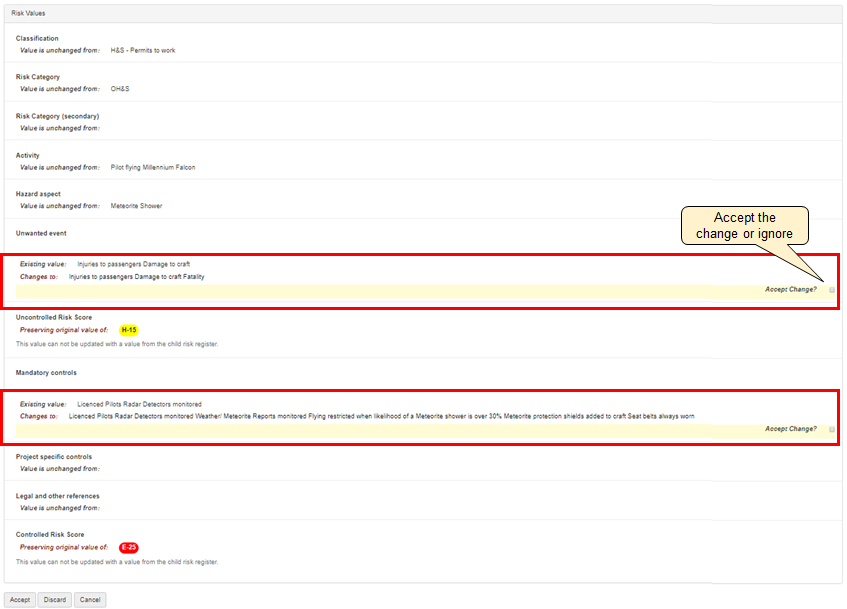Click the Accept button
The height and width of the screenshot is (609, 847).
(x=20, y=600)
